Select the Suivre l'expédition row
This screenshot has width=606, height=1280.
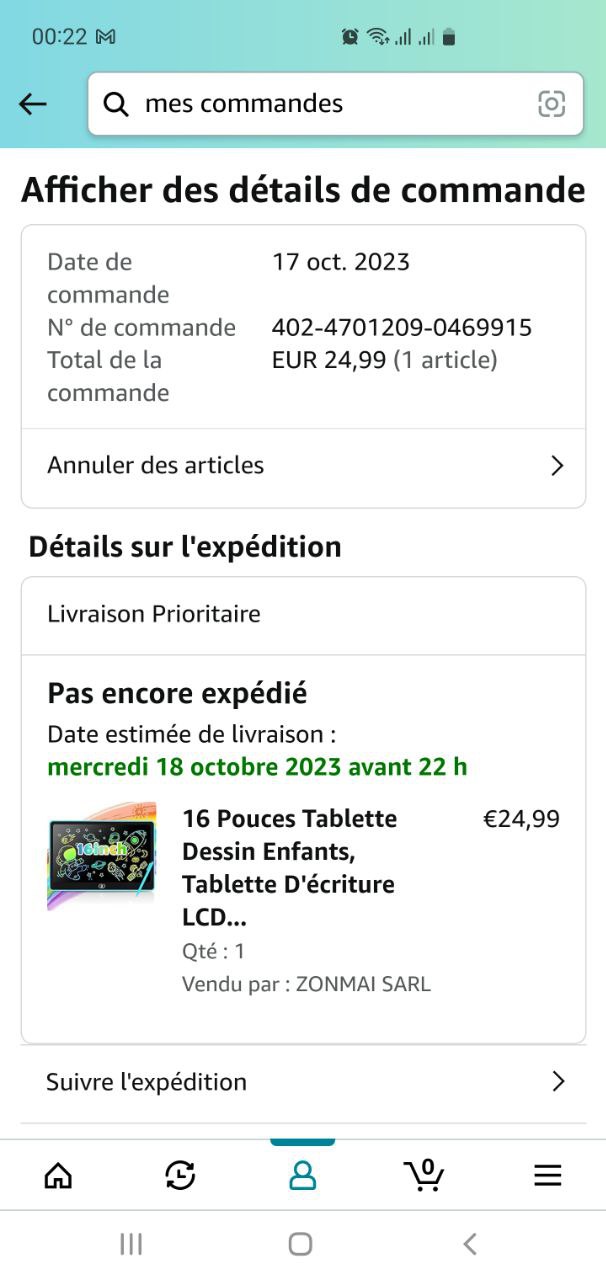click(147, 1081)
